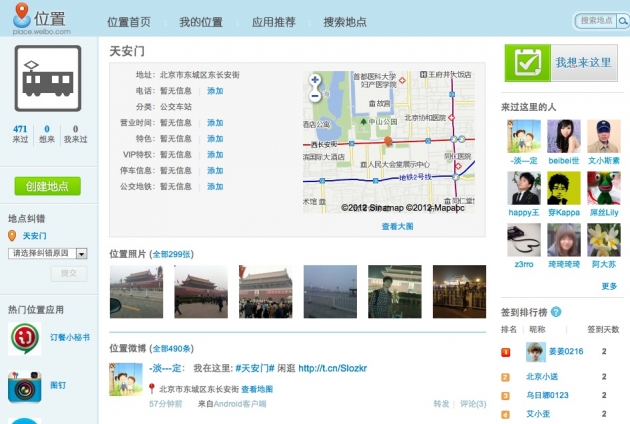Click 评论(3) on the weibo post
Viewport: 630px width, 424px height.
pos(473,404)
